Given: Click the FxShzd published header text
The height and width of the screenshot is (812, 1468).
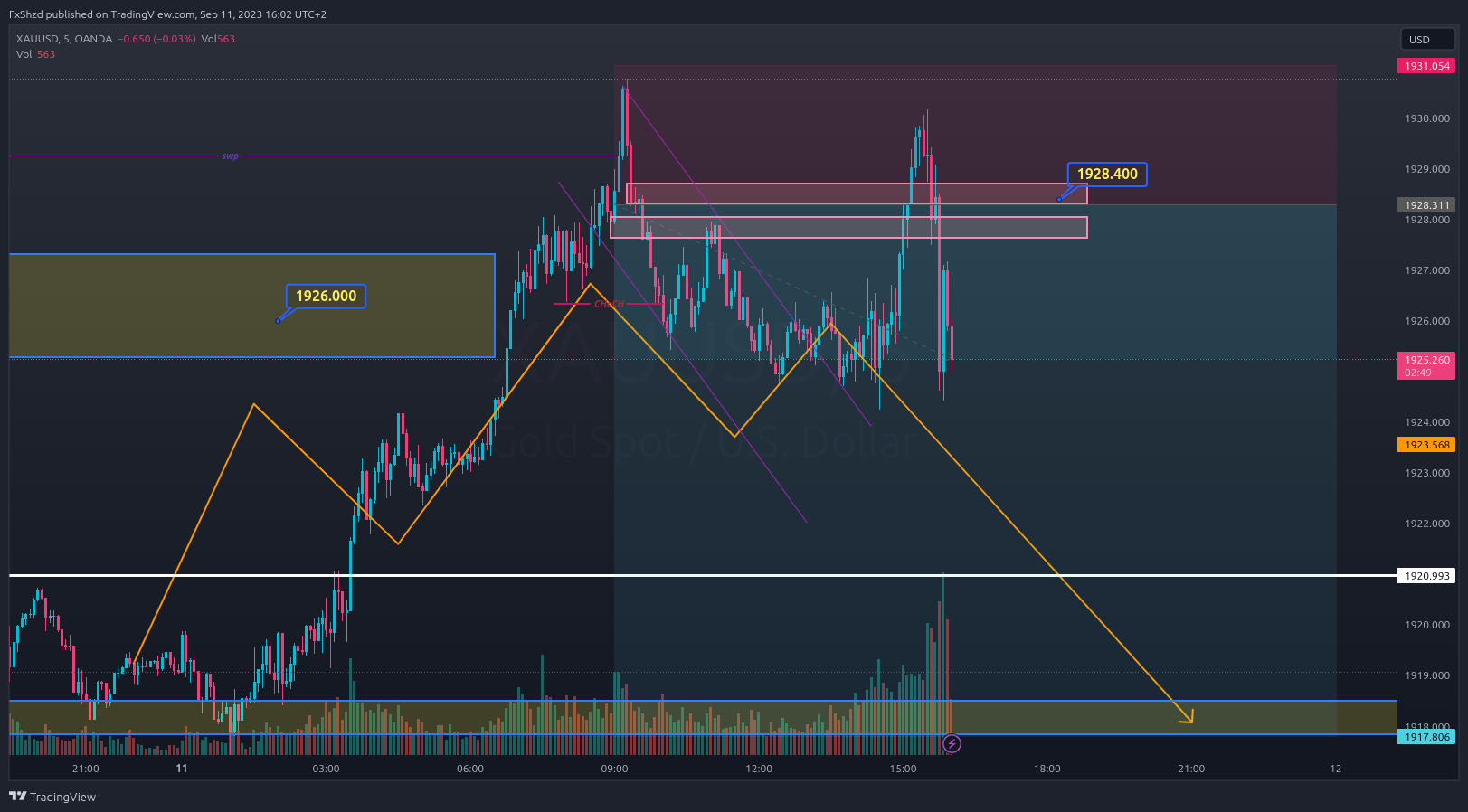Looking at the screenshot, I should (x=167, y=14).
